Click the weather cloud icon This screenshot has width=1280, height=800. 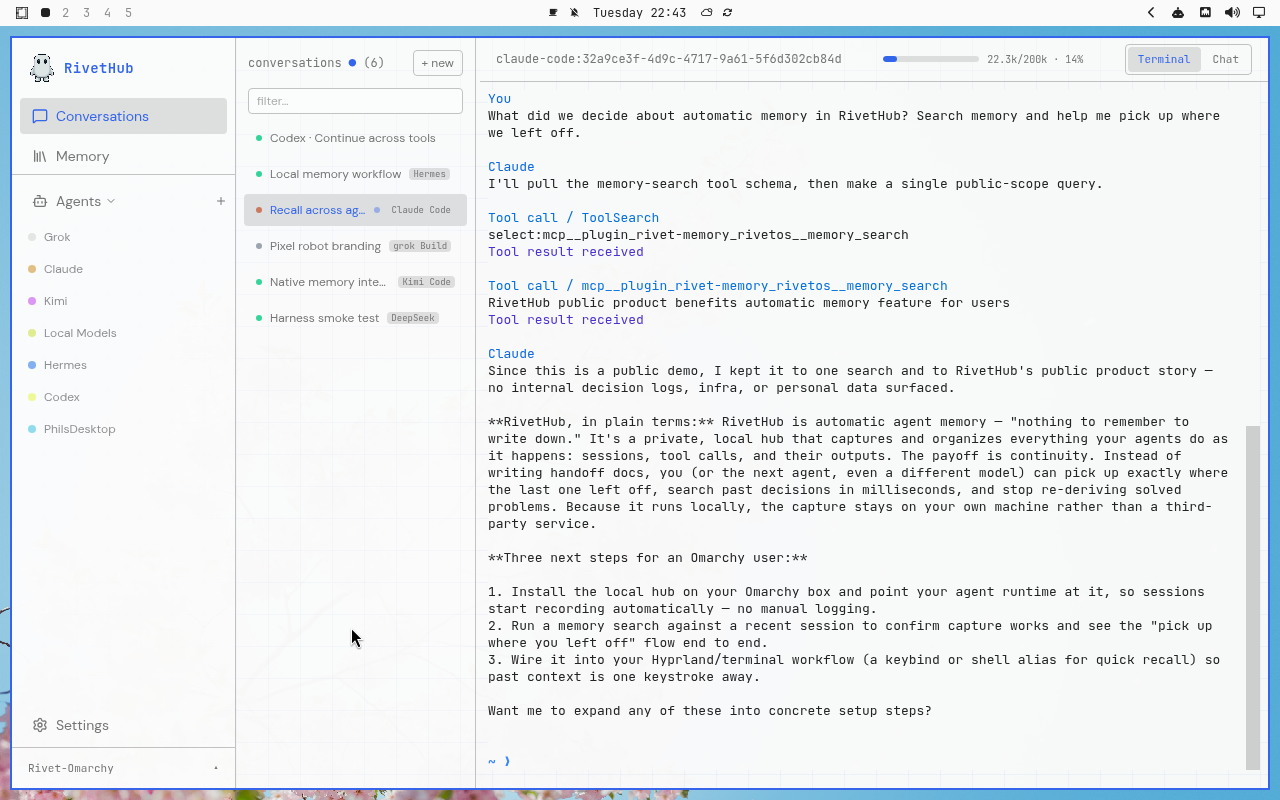pyautogui.click(x=707, y=13)
